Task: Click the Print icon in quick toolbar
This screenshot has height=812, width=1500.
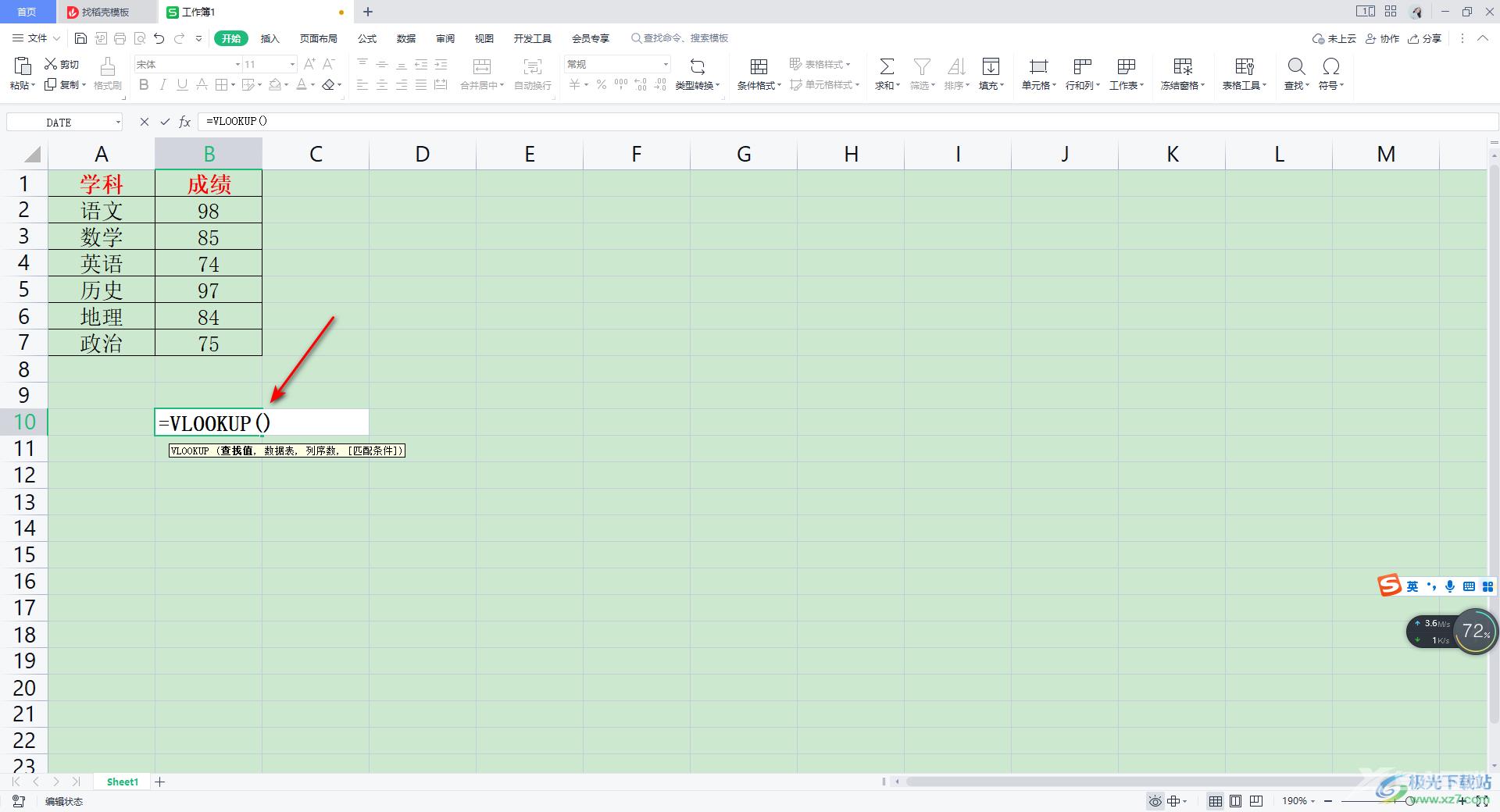Action: click(x=120, y=38)
